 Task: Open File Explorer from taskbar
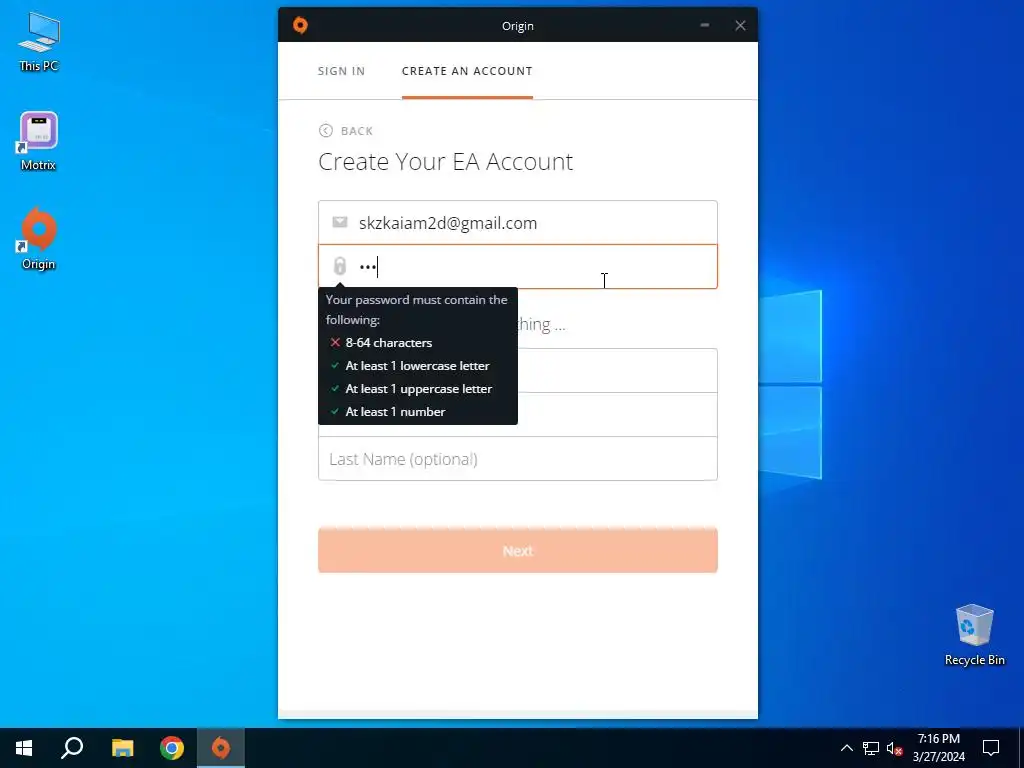click(122, 748)
